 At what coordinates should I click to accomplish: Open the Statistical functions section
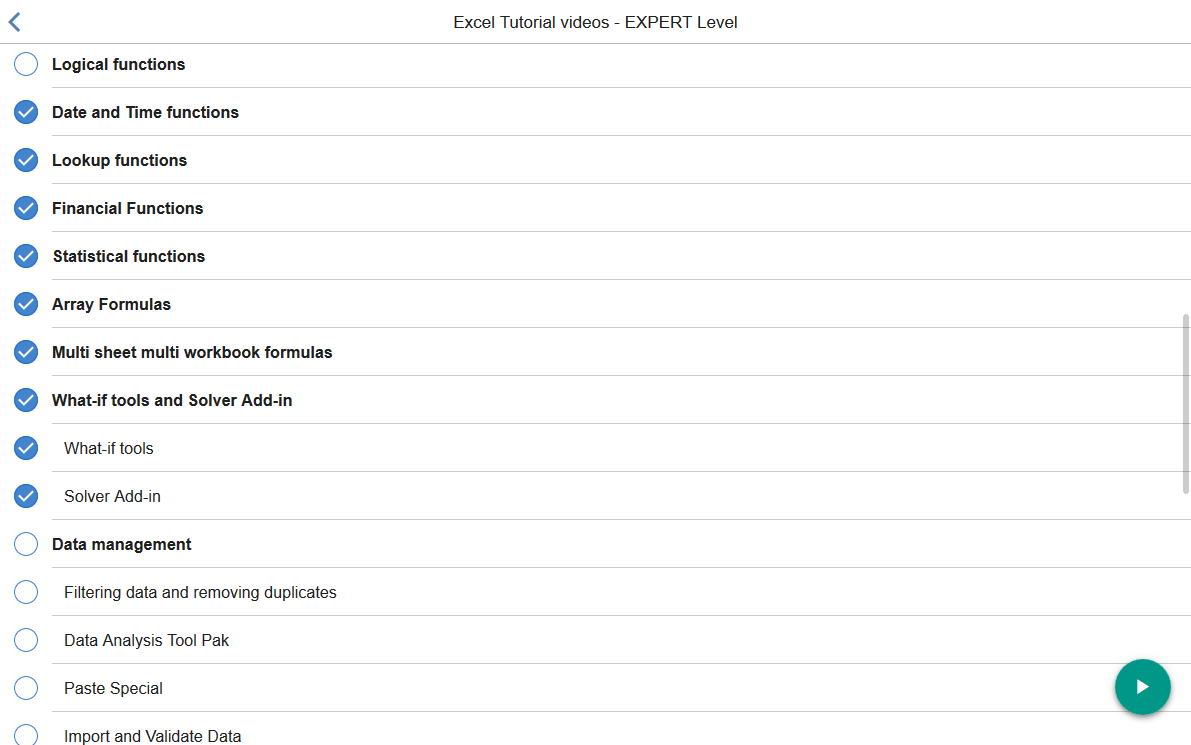(128, 256)
